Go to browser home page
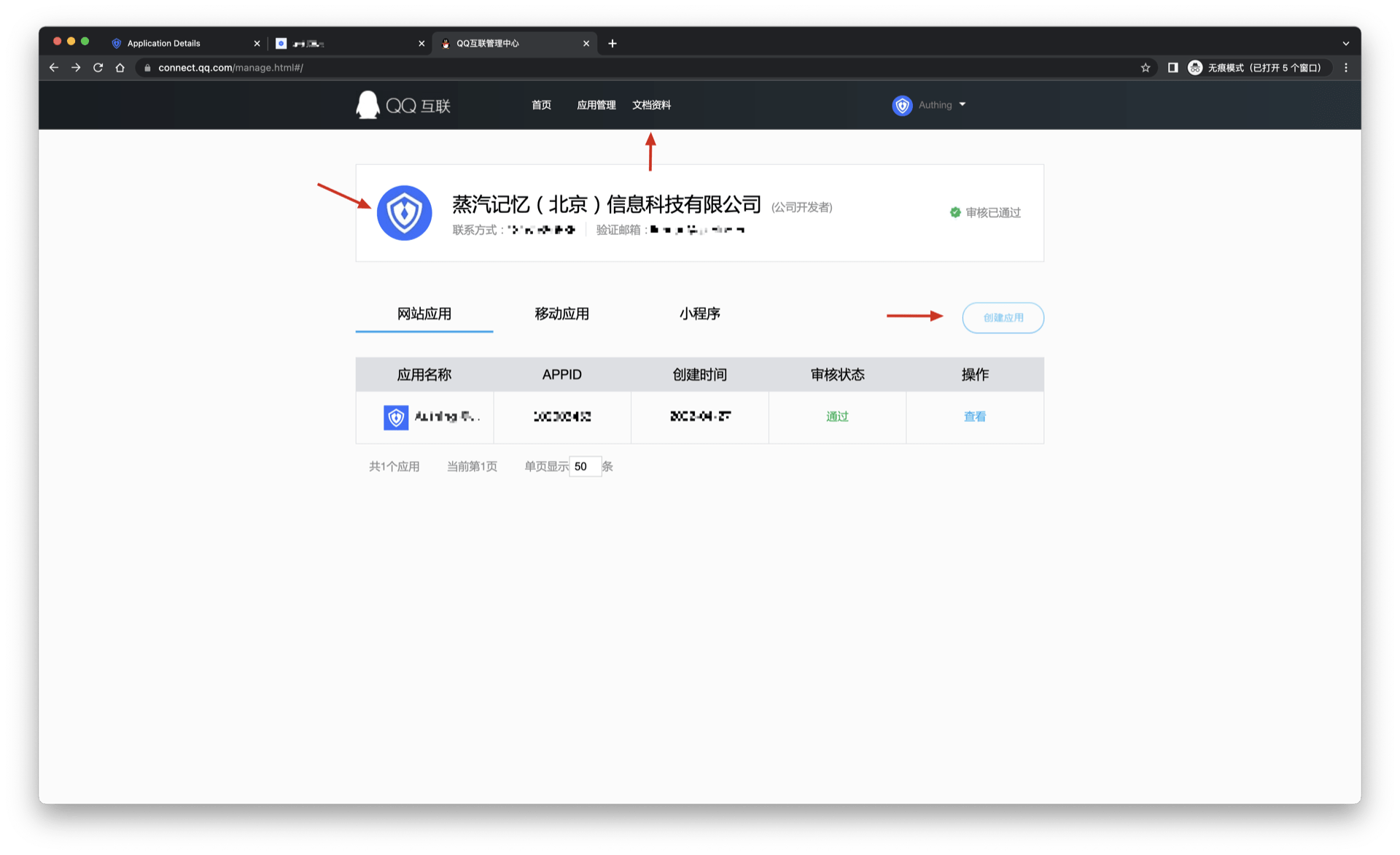 120,68
